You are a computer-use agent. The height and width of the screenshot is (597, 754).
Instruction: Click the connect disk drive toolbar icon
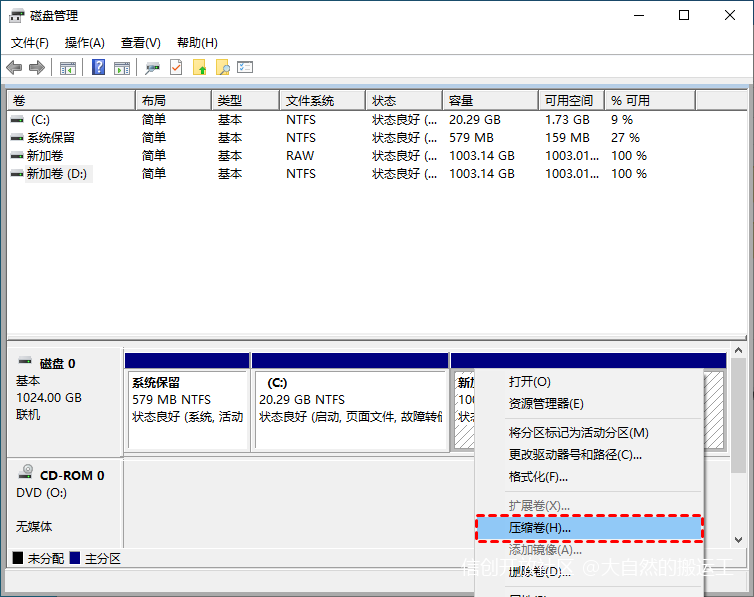pyautogui.click(x=152, y=68)
